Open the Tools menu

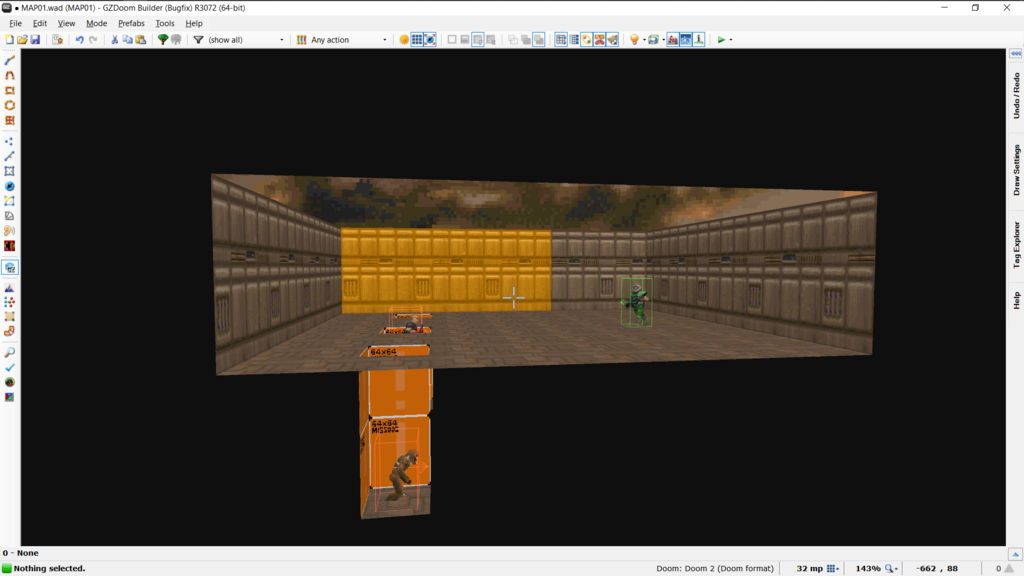click(165, 23)
